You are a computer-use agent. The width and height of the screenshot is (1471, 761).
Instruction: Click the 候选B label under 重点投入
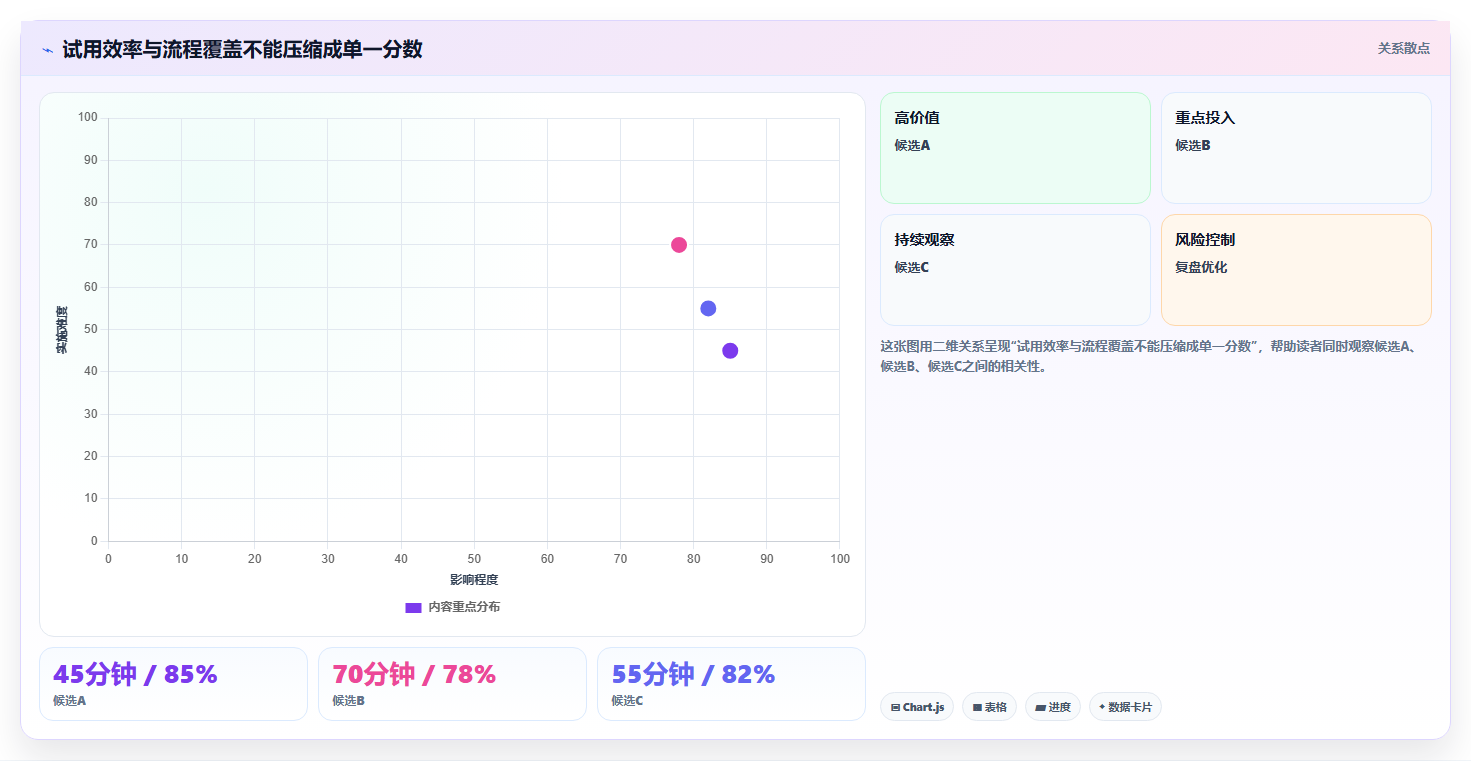tap(1193, 146)
